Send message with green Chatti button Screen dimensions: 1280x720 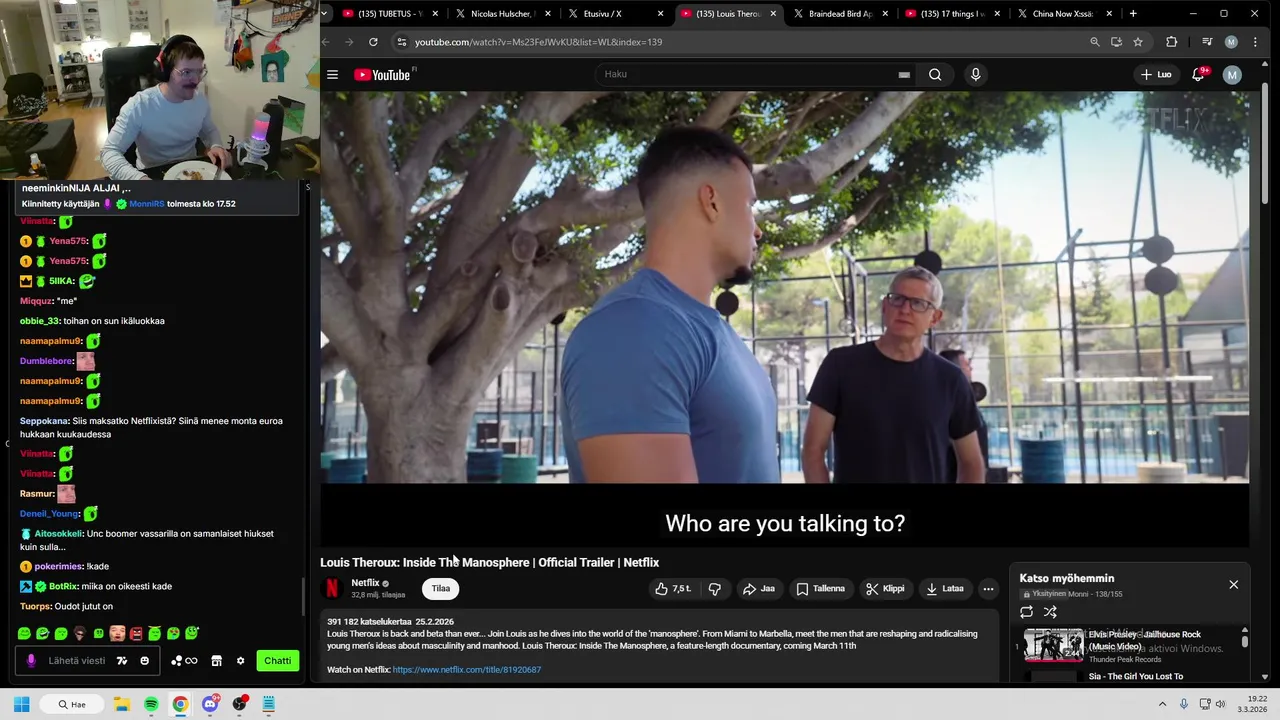point(278,661)
